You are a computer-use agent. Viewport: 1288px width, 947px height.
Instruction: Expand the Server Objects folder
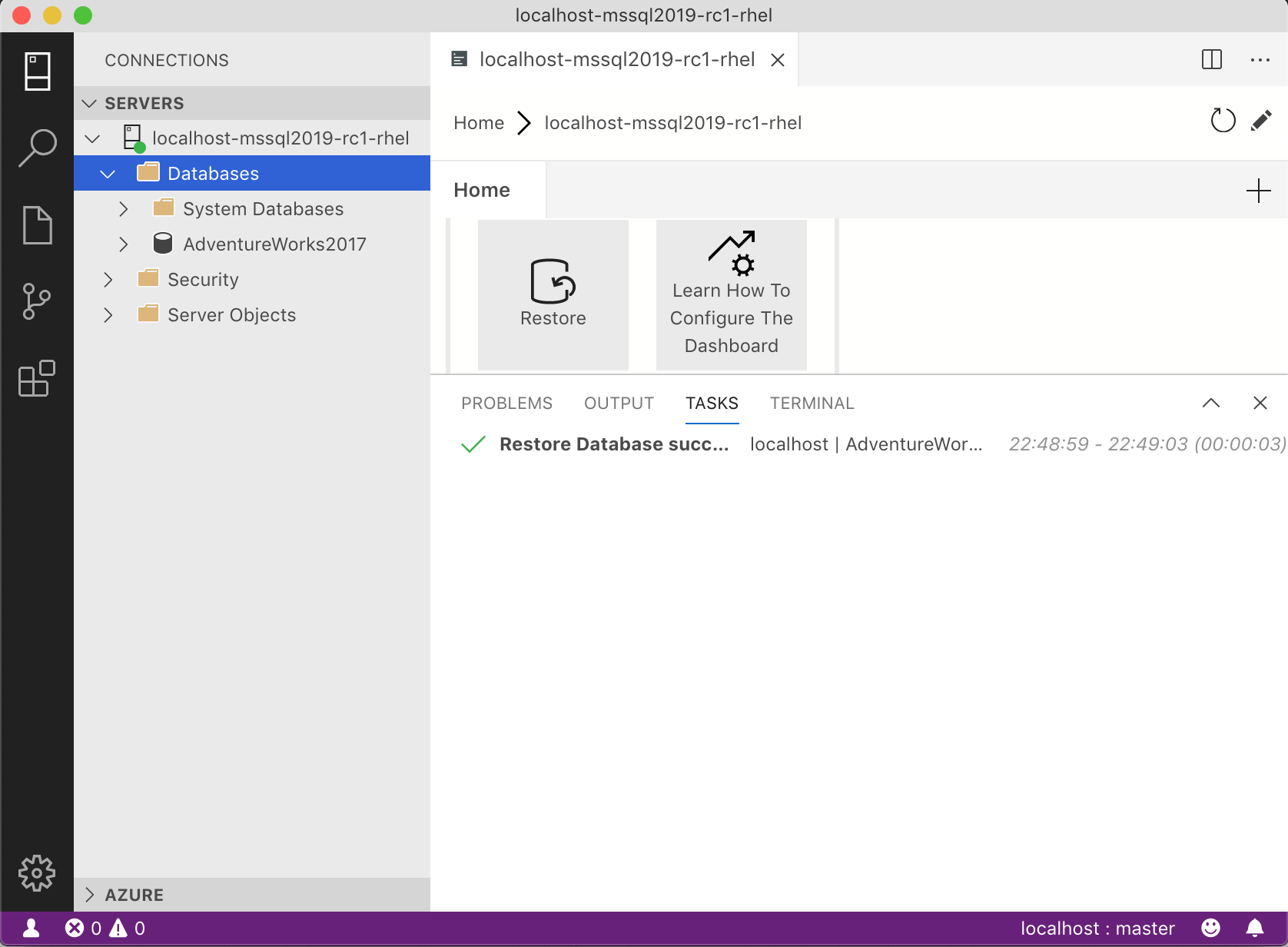(x=108, y=315)
